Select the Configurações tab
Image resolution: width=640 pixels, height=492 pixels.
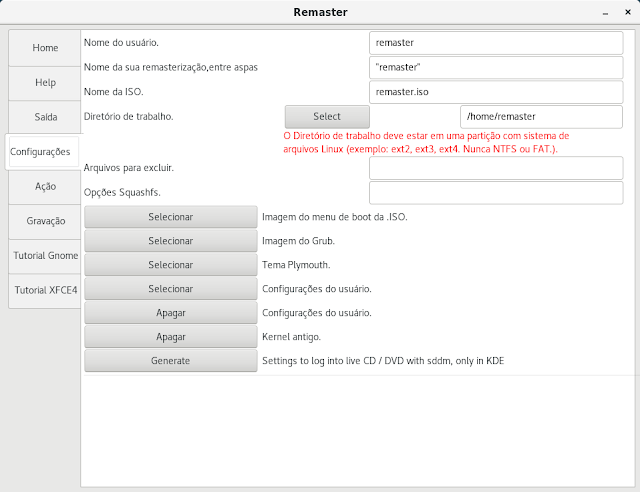[42, 152]
